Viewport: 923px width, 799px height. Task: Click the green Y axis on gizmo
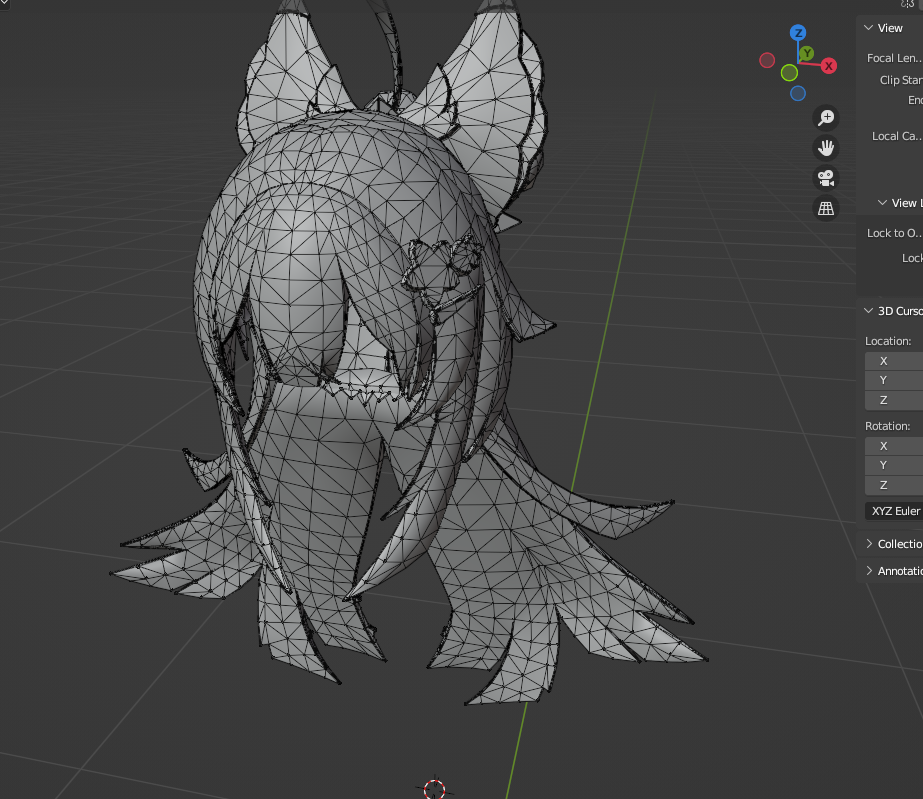tap(807, 54)
